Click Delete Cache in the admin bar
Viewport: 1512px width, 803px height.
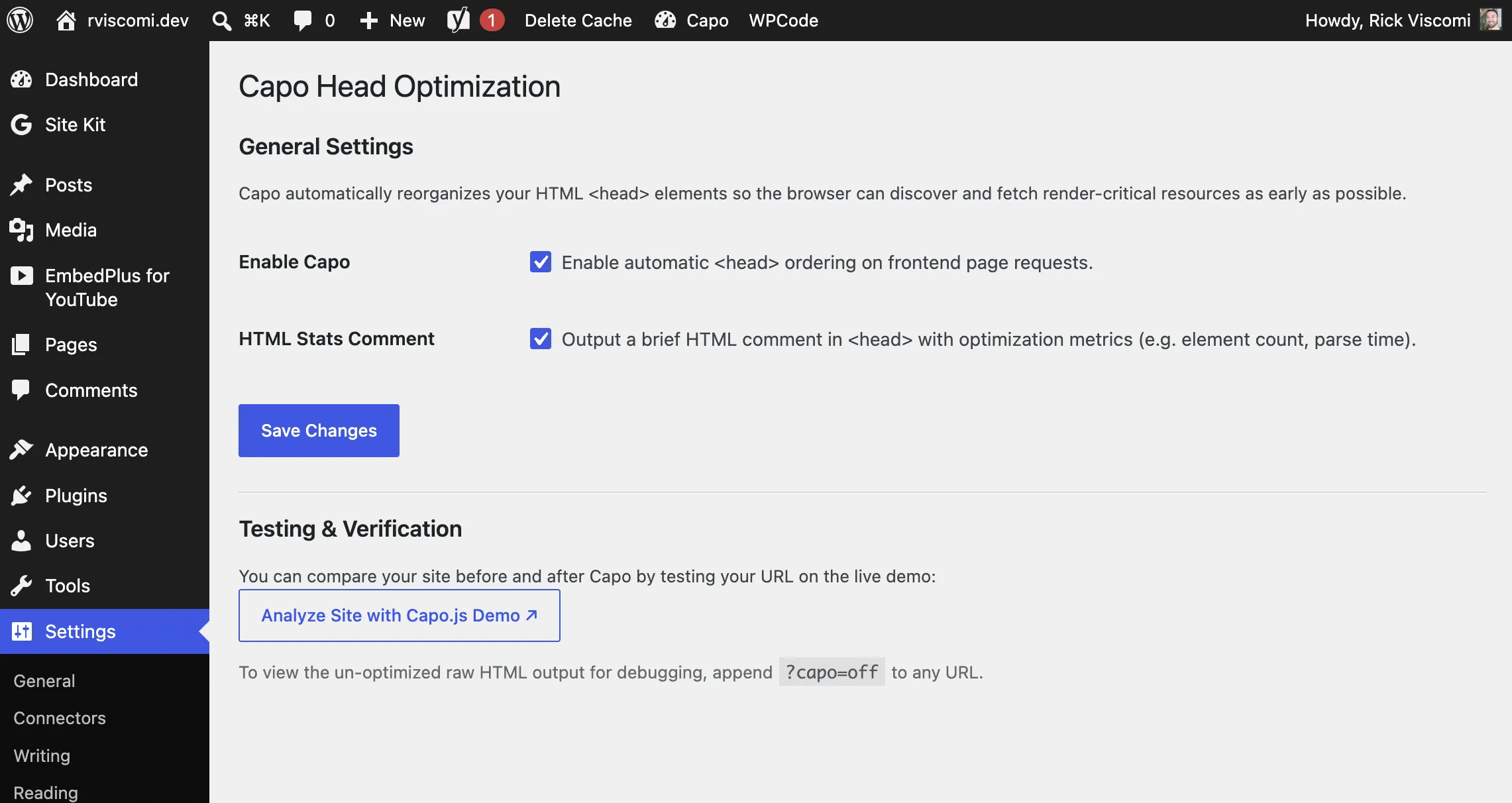point(578,21)
